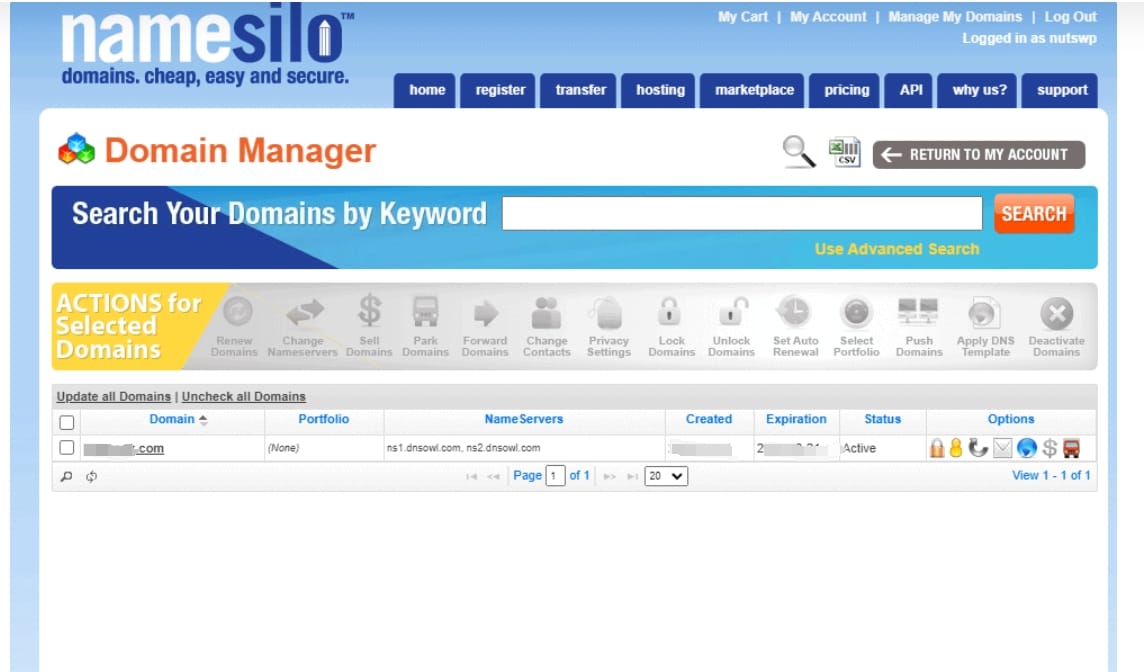Check the checkbox for the .com domain row
Screen dimensions: 1144x672
pyautogui.click(x=67, y=448)
